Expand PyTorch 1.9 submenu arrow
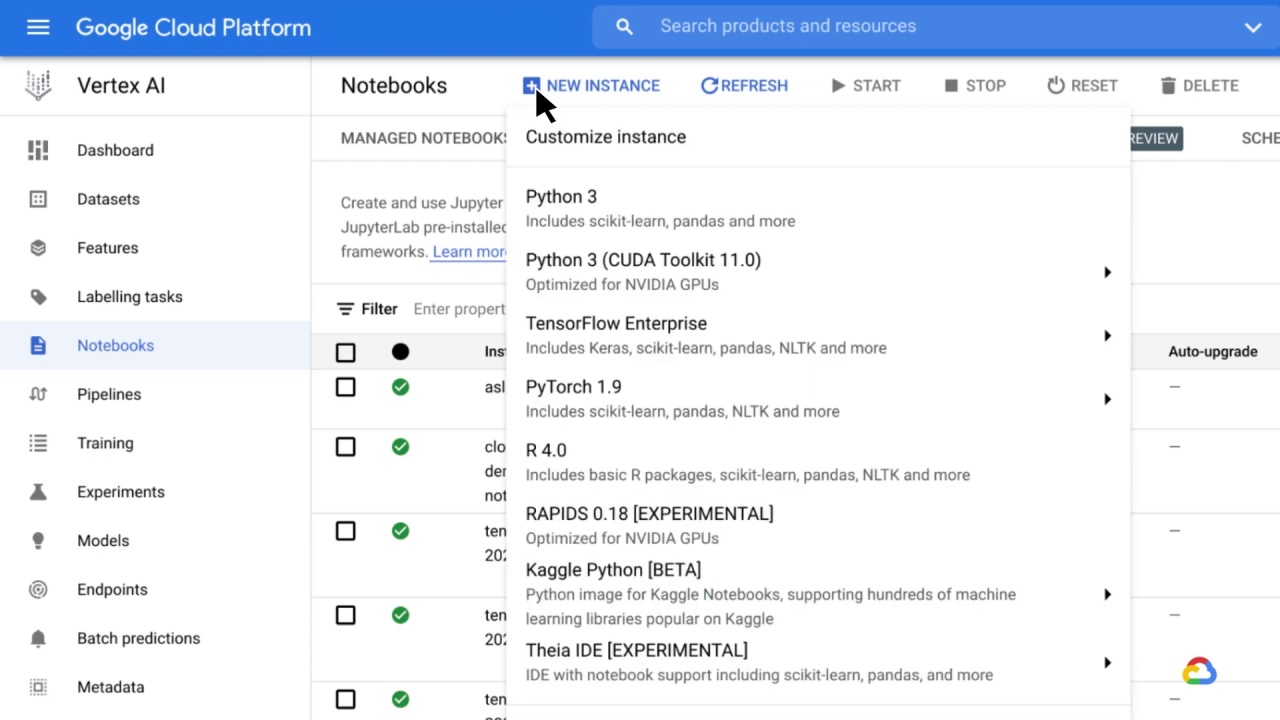 pyautogui.click(x=1107, y=399)
